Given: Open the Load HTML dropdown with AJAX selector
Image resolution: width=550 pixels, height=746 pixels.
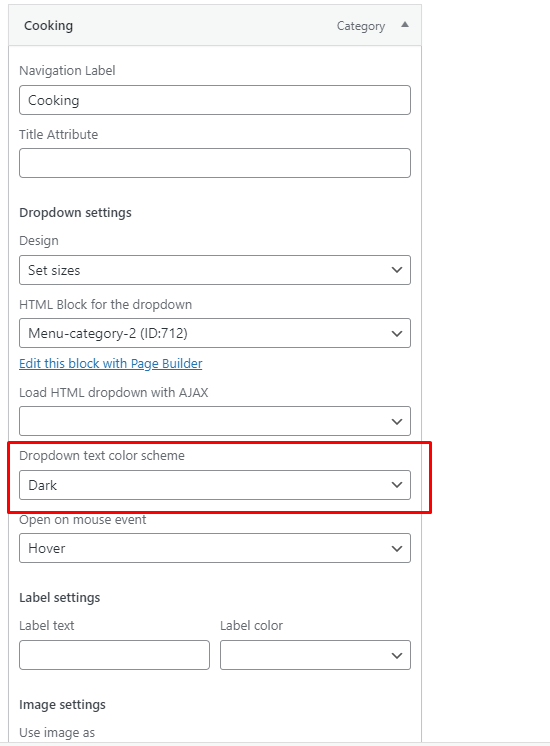Looking at the screenshot, I should tap(215, 421).
